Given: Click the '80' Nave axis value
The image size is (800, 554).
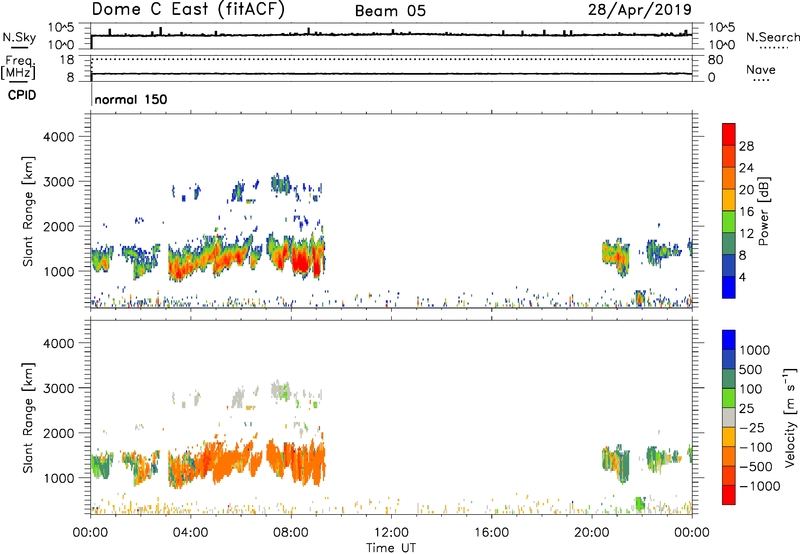Looking at the screenshot, I should (715, 60).
